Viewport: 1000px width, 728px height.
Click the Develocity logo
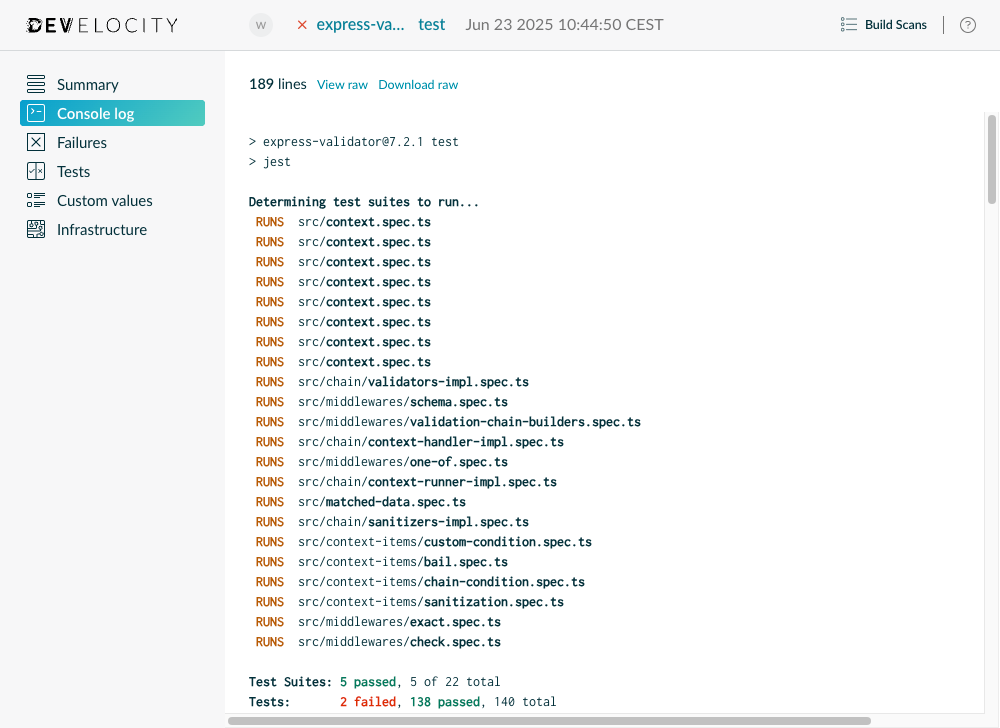click(101, 24)
